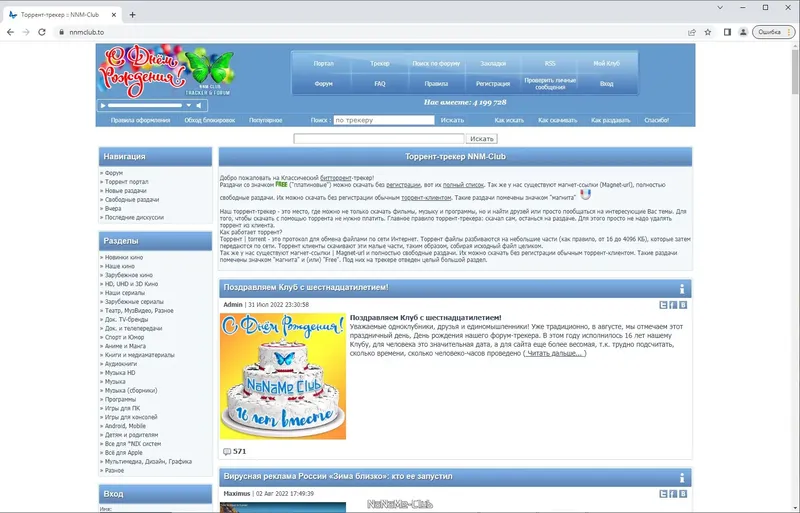
Task: Open a new browser tab
Action: [x=133, y=15]
